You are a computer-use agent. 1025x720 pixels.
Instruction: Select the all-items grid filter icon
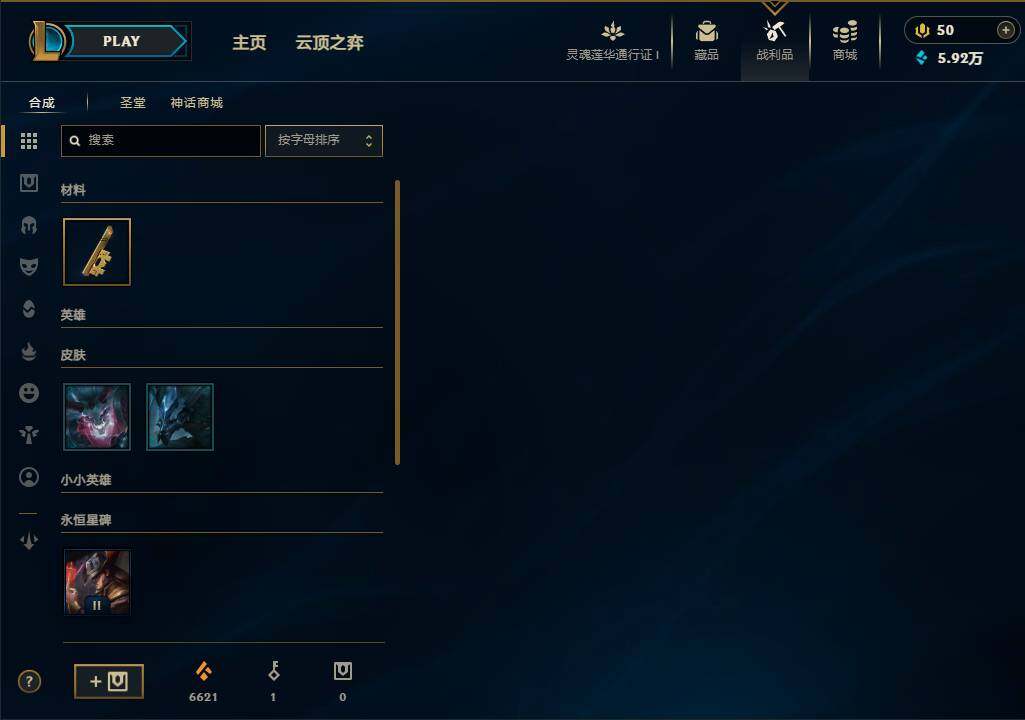(x=29, y=141)
